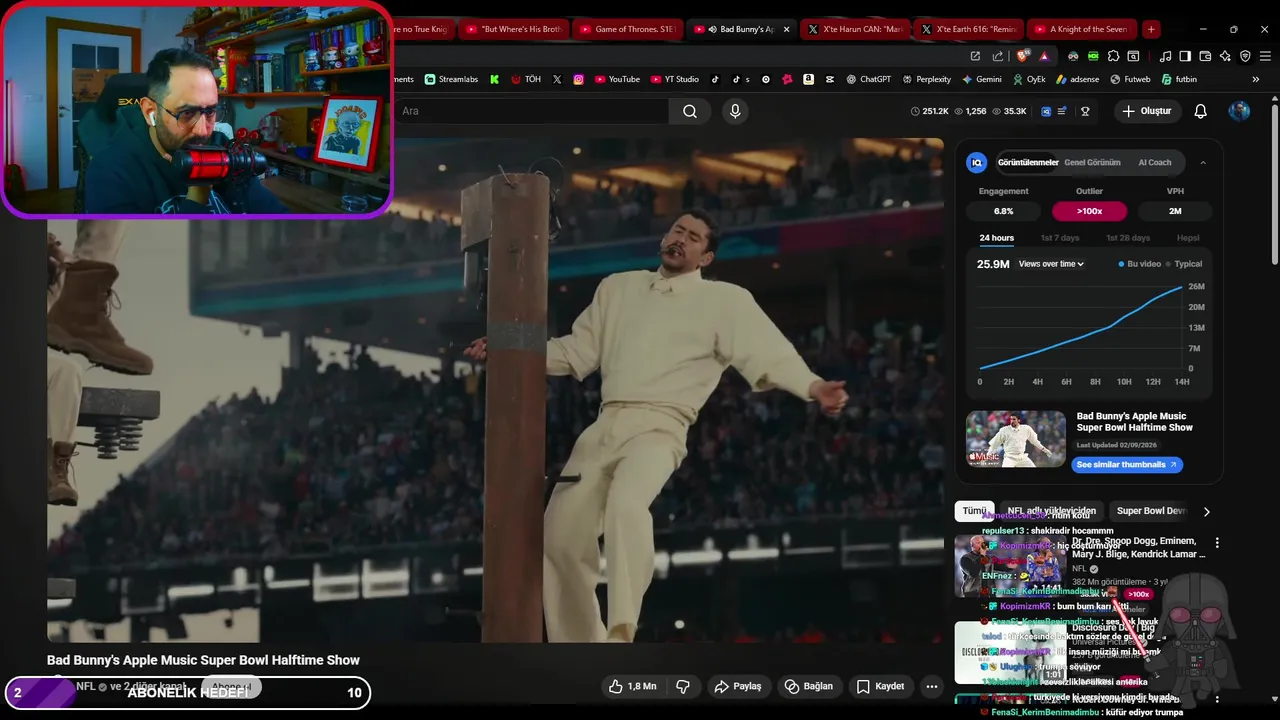
Task: Open the account avatar menu
Action: pos(1239,111)
